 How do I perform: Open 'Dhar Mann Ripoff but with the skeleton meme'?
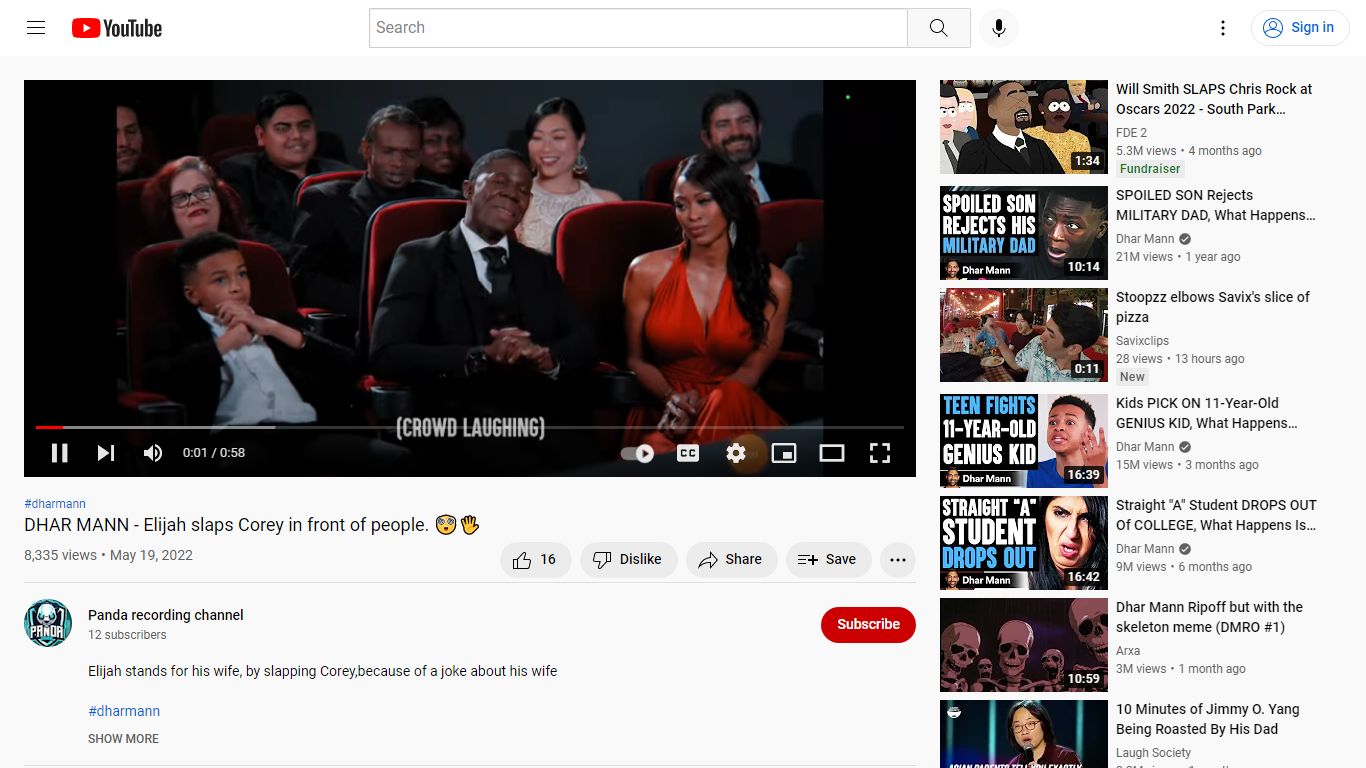1210,617
